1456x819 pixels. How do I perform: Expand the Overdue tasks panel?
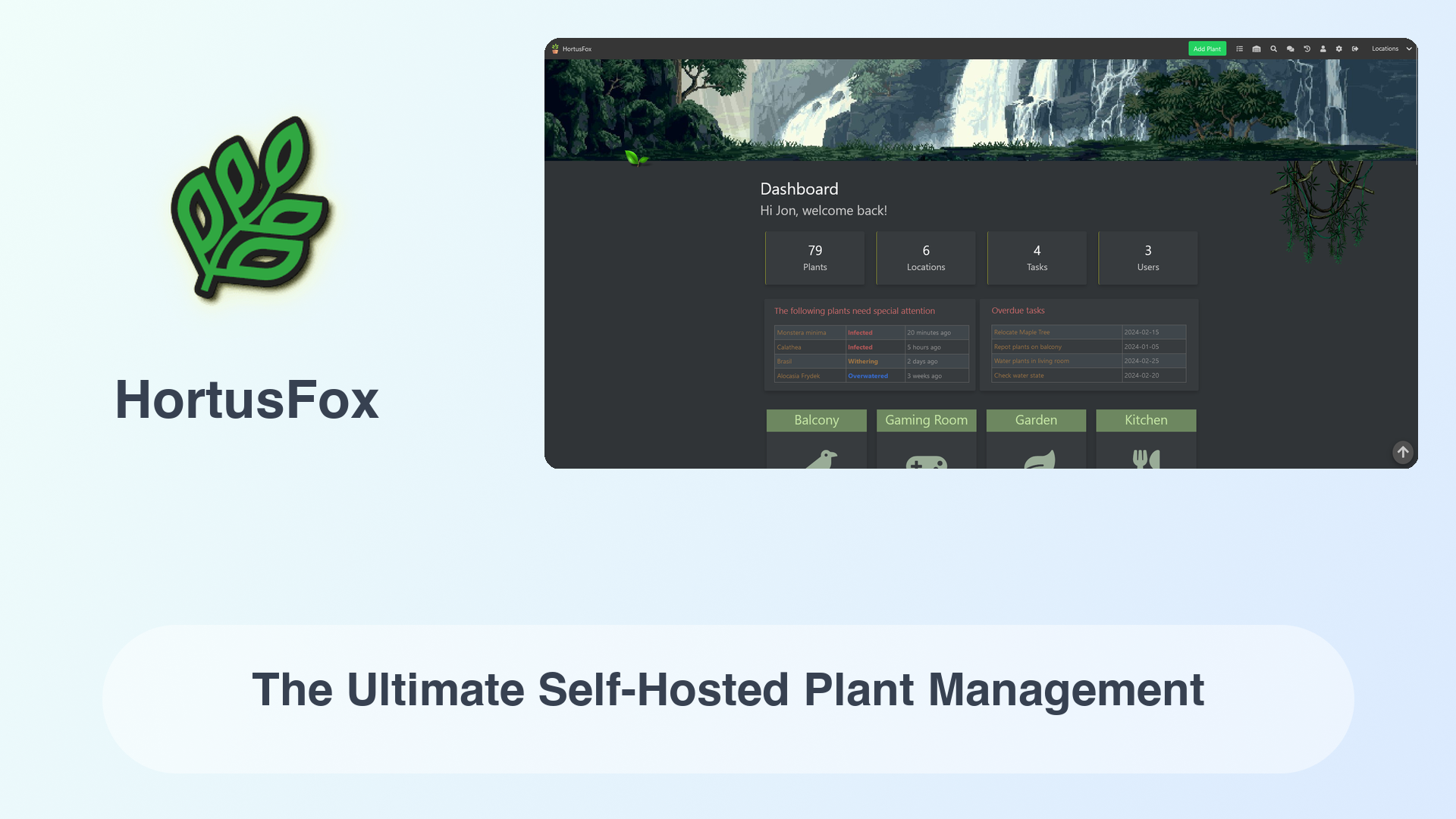click(1017, 310)
